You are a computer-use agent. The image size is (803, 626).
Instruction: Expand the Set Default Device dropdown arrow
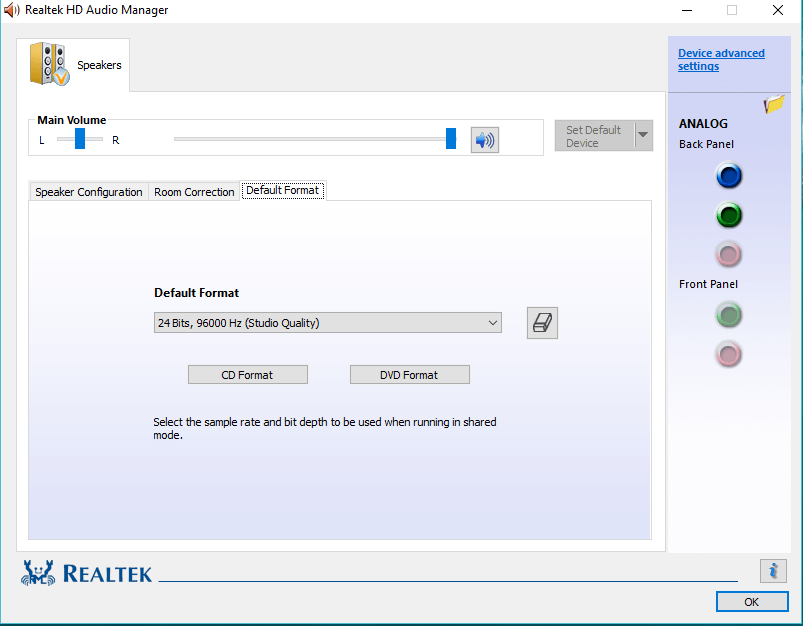(x=641, y=135)
